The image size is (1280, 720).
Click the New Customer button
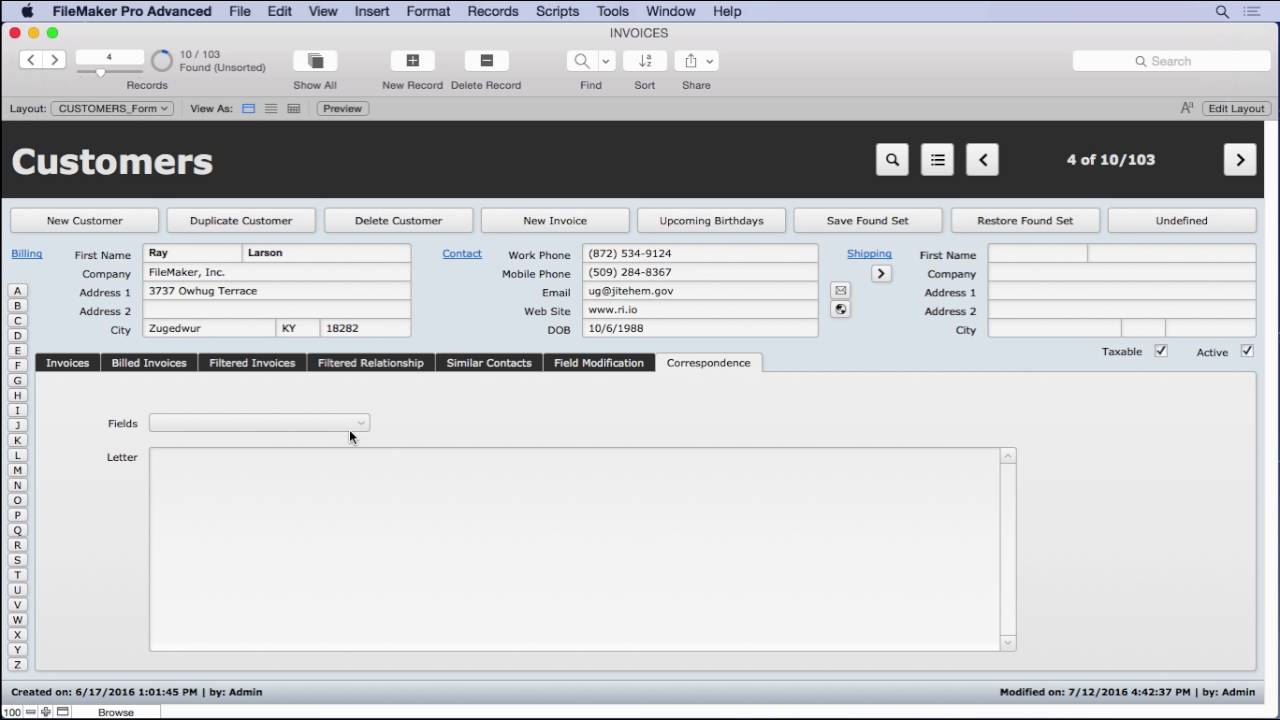point(85,220)
